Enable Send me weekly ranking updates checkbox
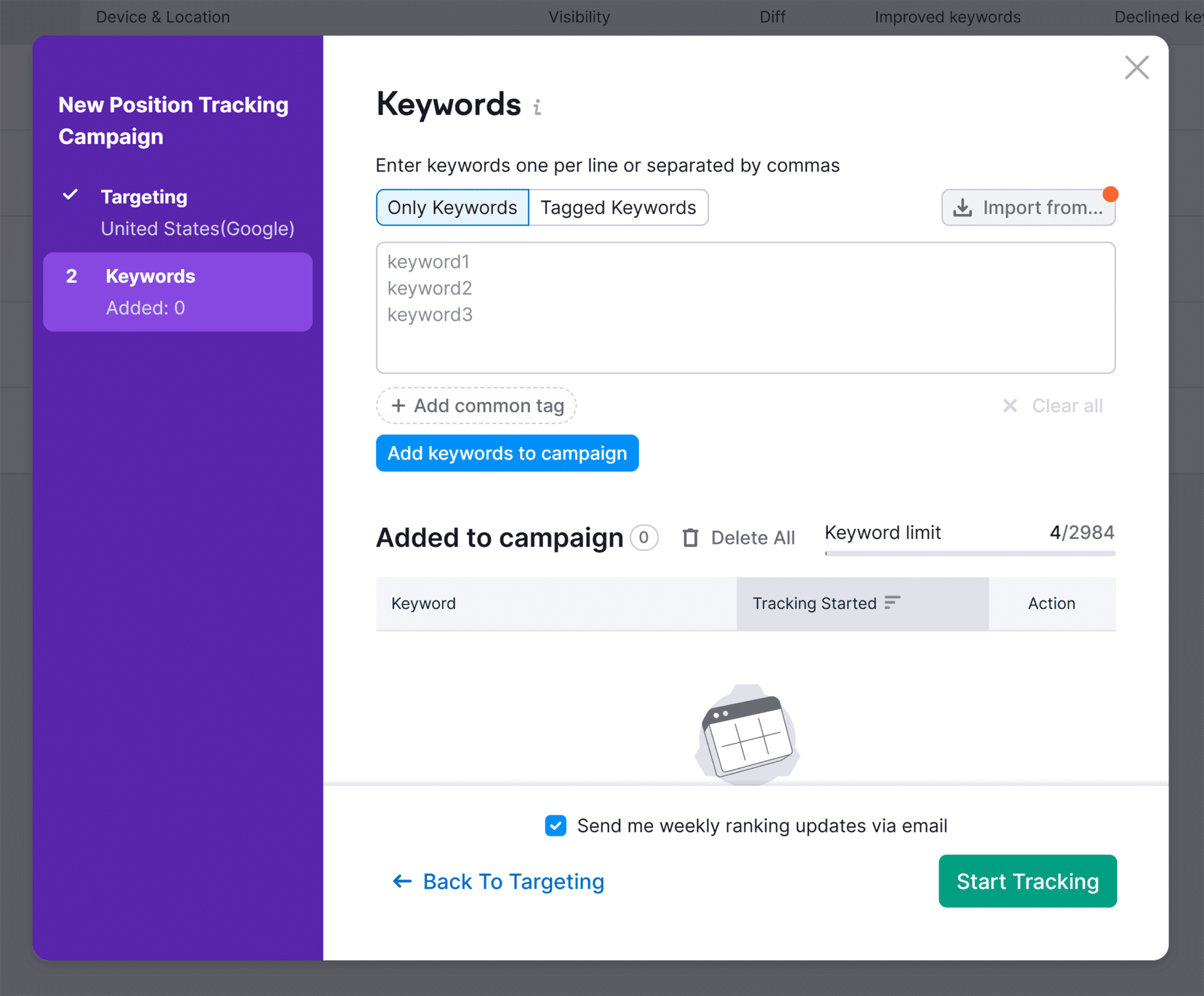1204x996 pixels. coord(556,826)
